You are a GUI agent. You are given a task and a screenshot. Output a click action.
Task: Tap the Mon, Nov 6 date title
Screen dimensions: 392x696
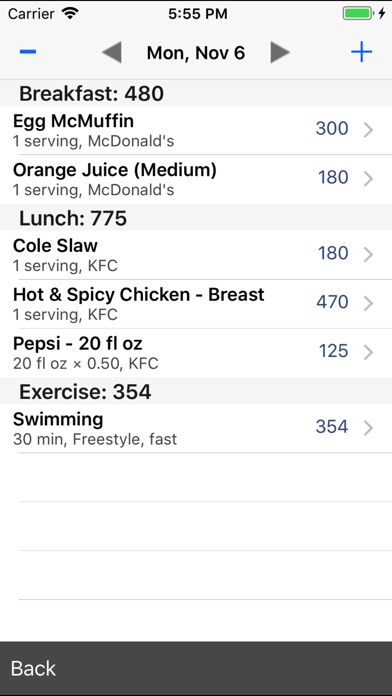point(196,53)
